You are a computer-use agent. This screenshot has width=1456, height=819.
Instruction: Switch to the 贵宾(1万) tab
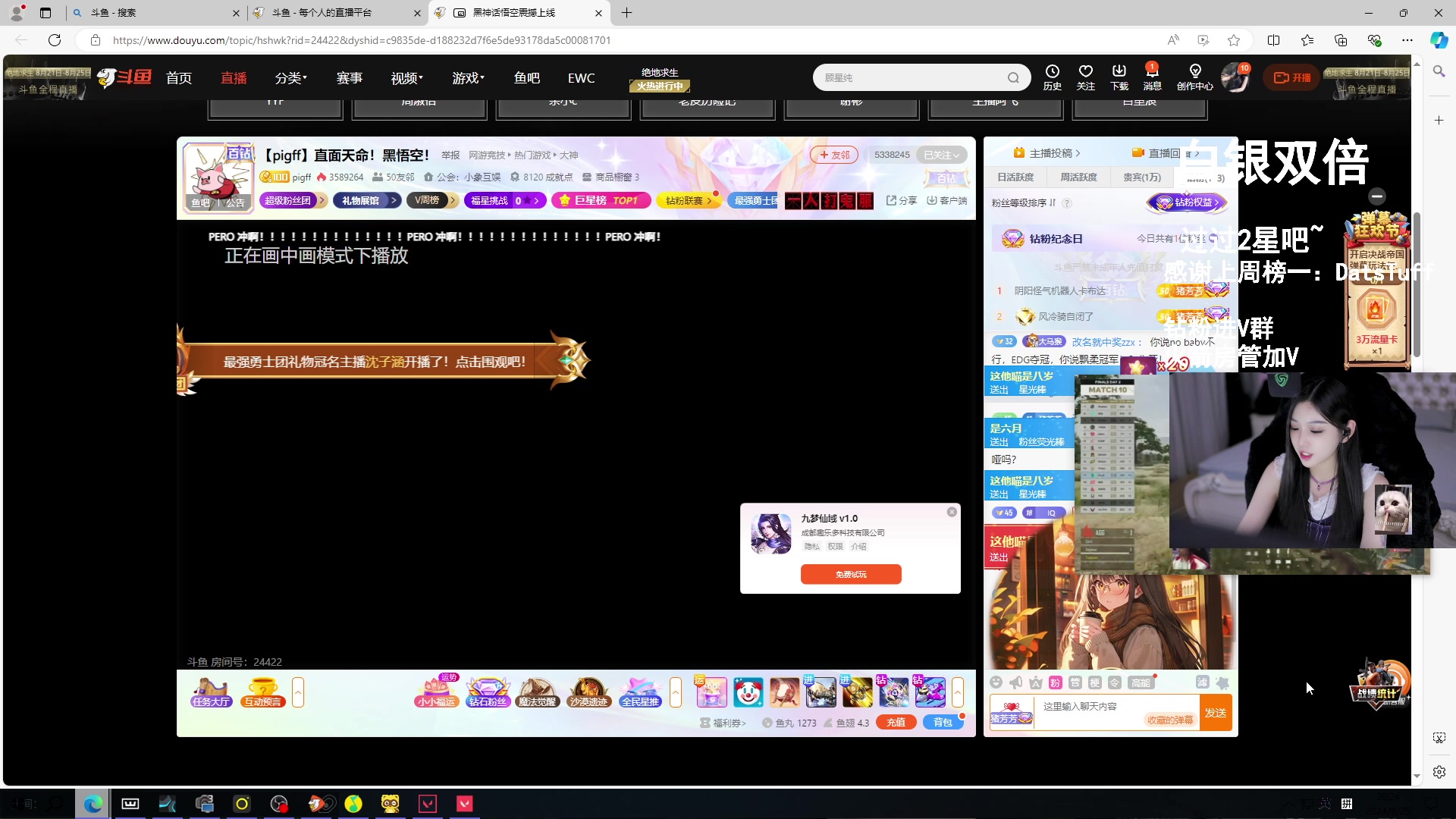pyautogui.click(x=1141, y=177)
